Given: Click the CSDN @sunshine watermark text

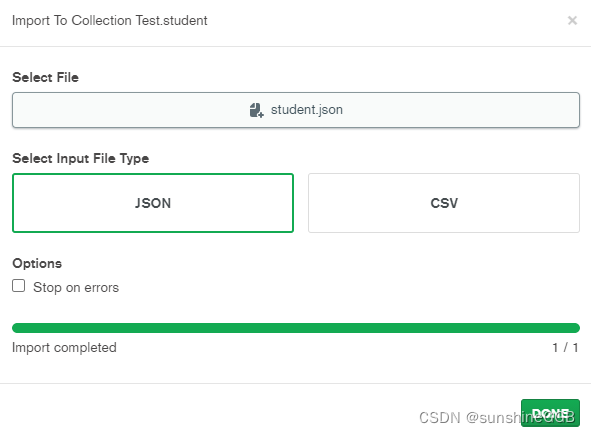Looking at the screenshot, I should tap(497, 418).
